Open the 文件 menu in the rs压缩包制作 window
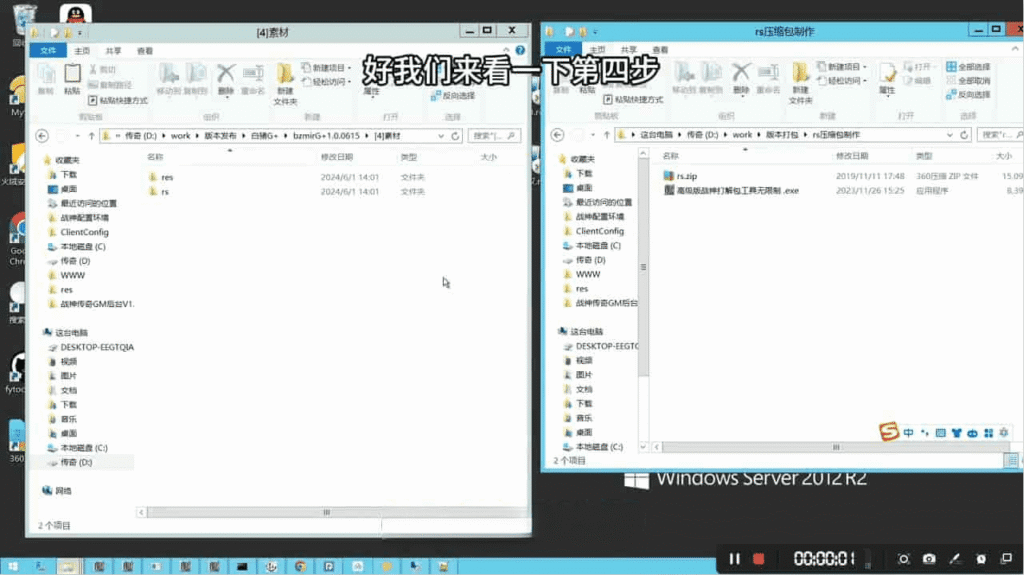Image resolution: width=1024 pixels, height=575 pixels. [x=563, y=49]
